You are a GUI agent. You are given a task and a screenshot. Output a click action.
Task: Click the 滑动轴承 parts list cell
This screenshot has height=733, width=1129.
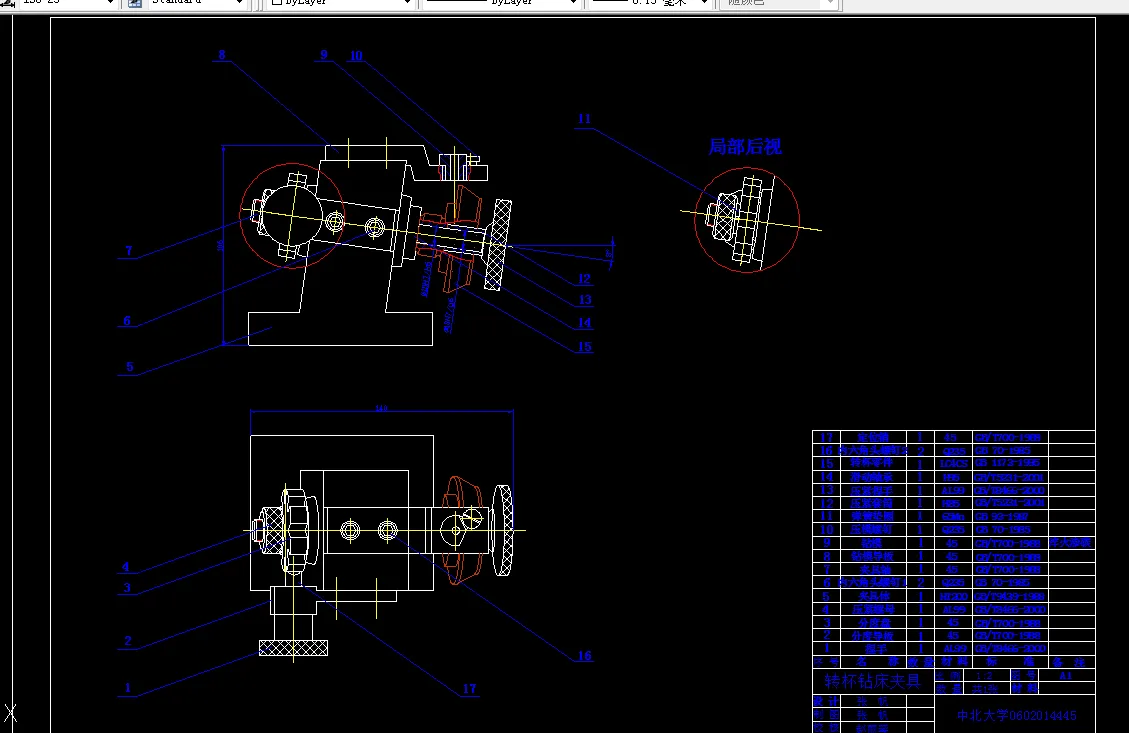[873, 477]
